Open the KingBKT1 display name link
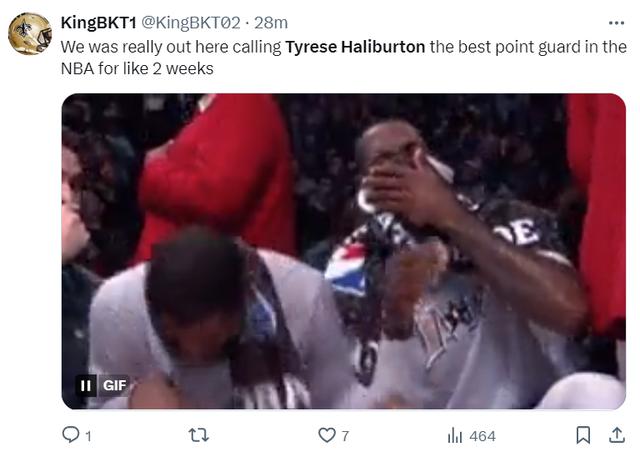 [98, 23]
